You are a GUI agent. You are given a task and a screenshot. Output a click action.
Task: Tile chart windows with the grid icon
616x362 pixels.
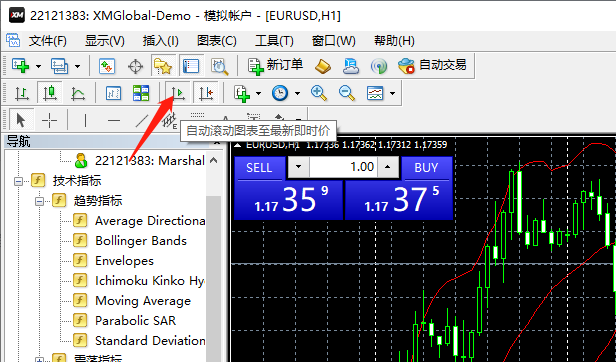click(x=141, y=94)
